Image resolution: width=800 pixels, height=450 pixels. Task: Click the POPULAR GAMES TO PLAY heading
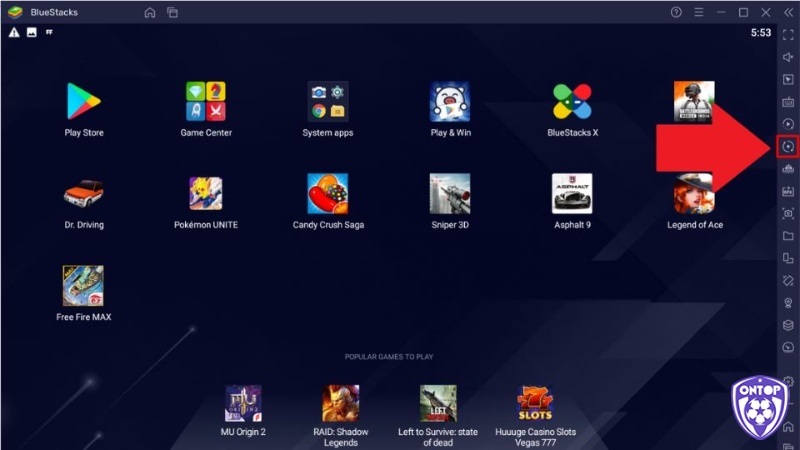[389, 357]
